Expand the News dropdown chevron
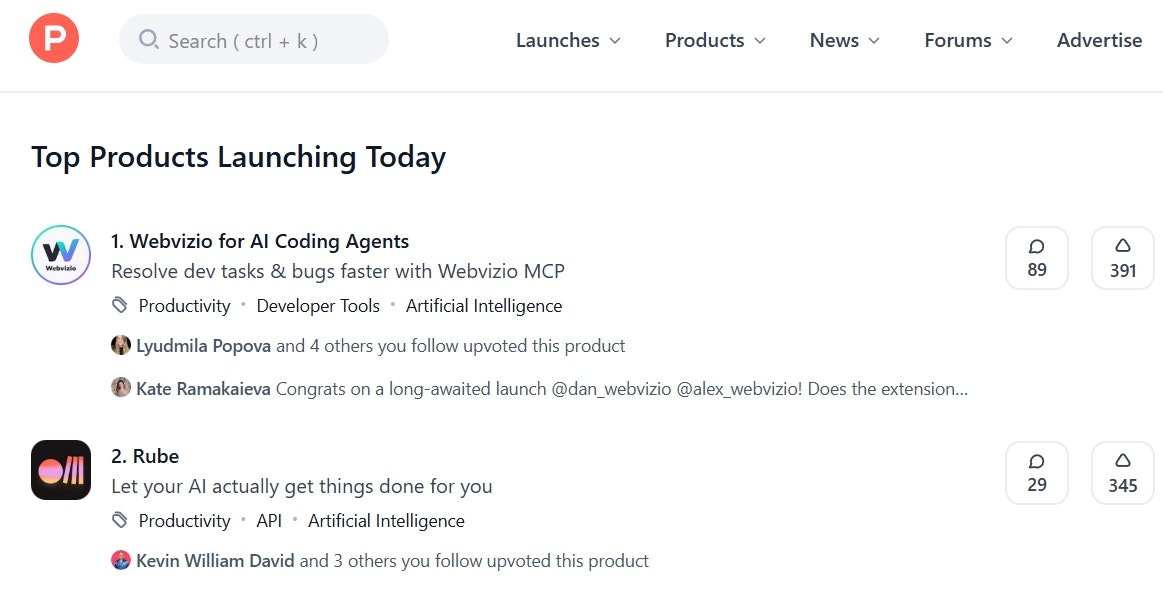 point(874,41)
